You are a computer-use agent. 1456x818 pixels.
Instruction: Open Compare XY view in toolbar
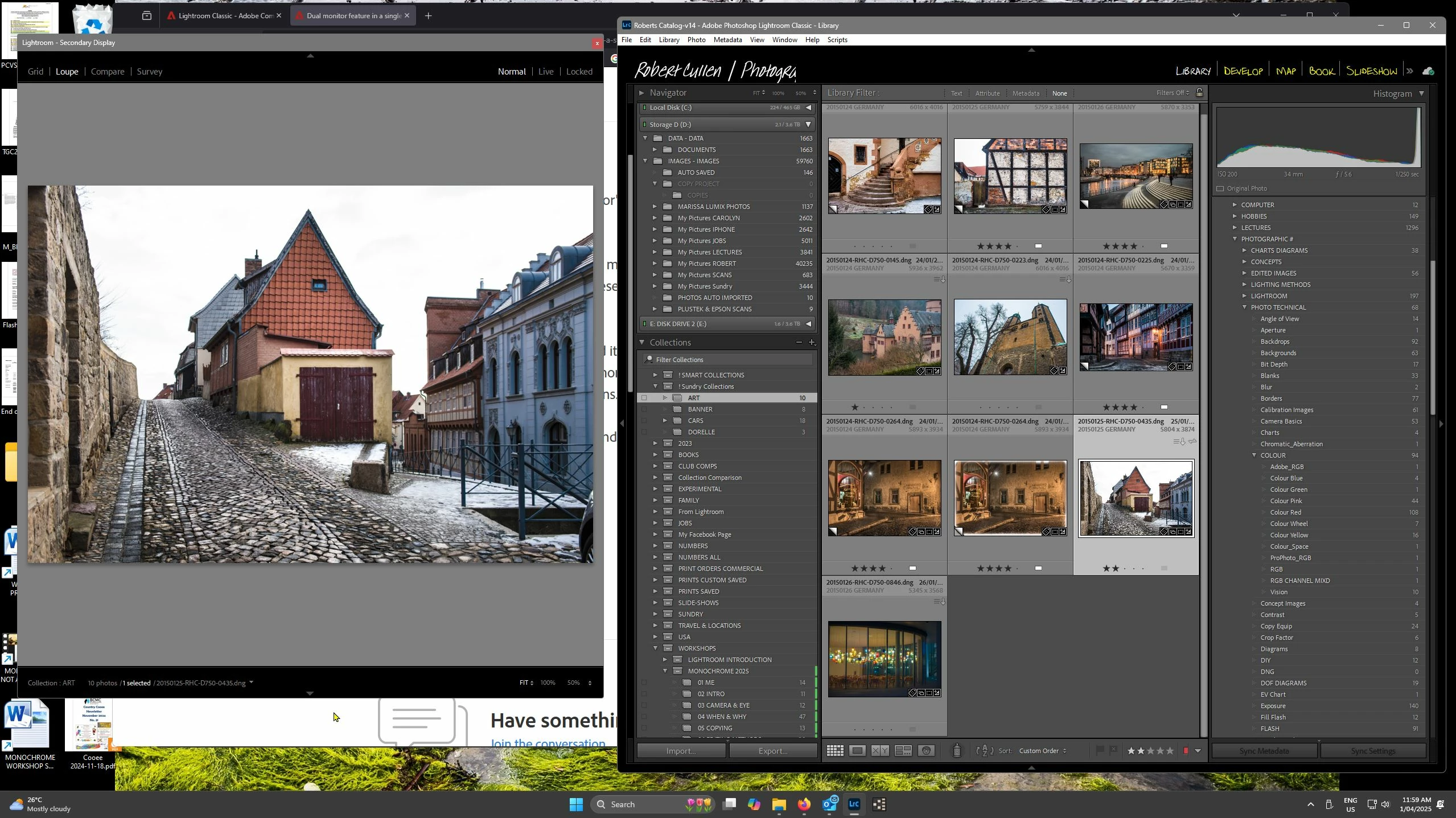click(x=880, y=751)
